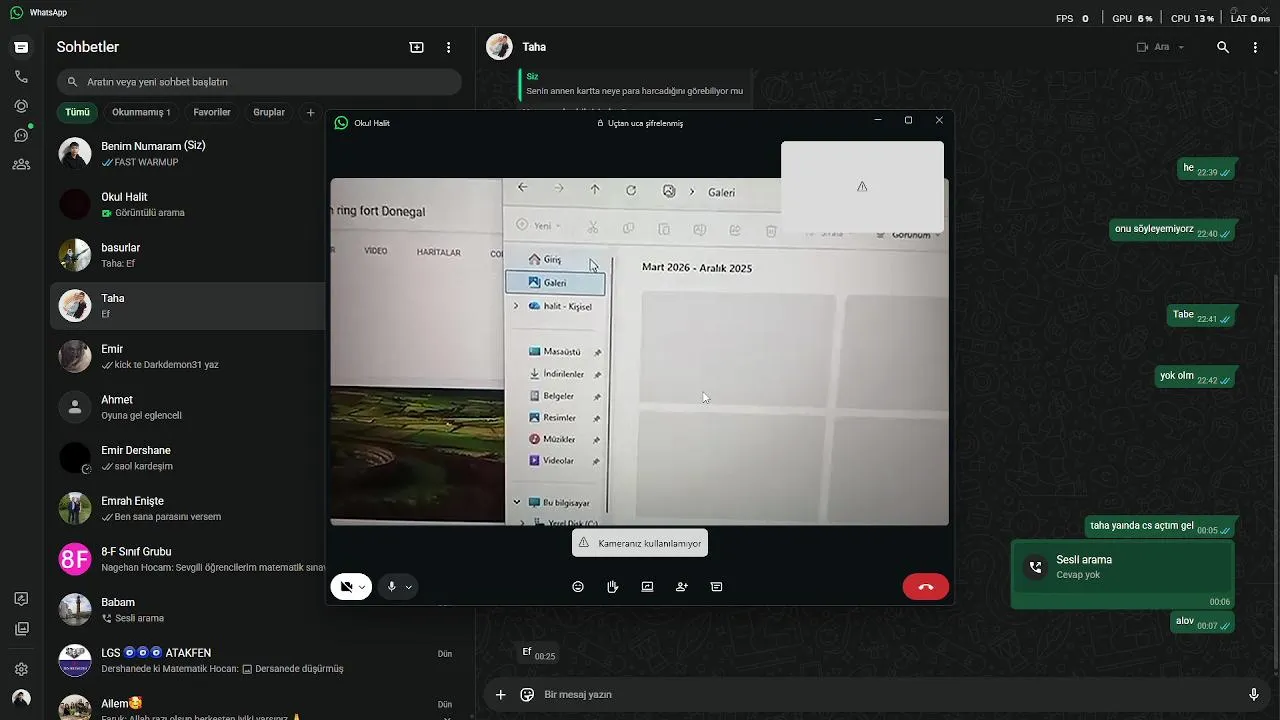
Task: Open the Ara call dropdown in Taha header
Action: click(1161, 47)
